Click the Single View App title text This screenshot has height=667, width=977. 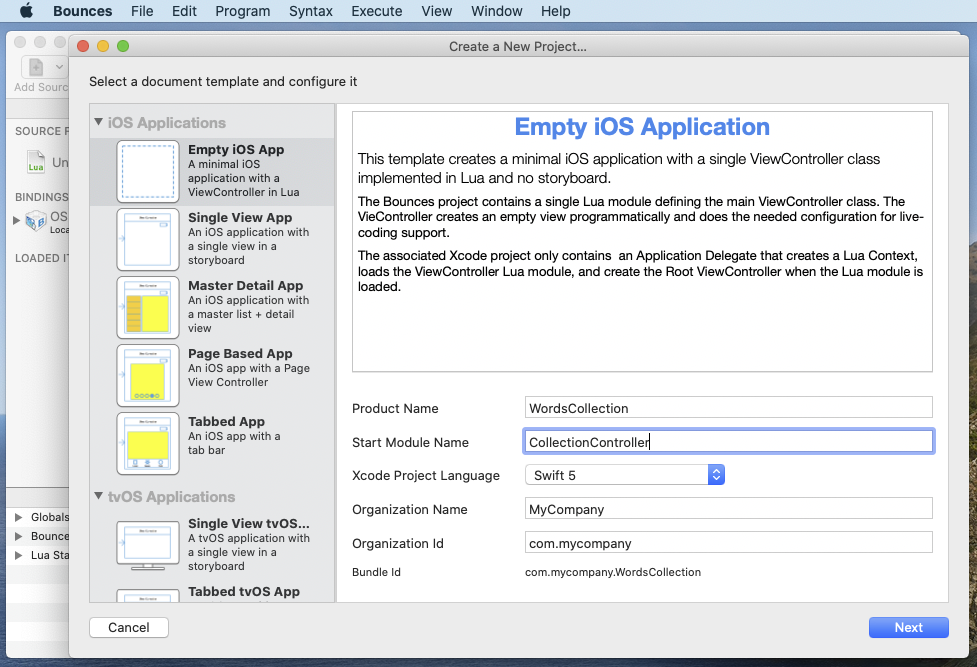(240, 218)
